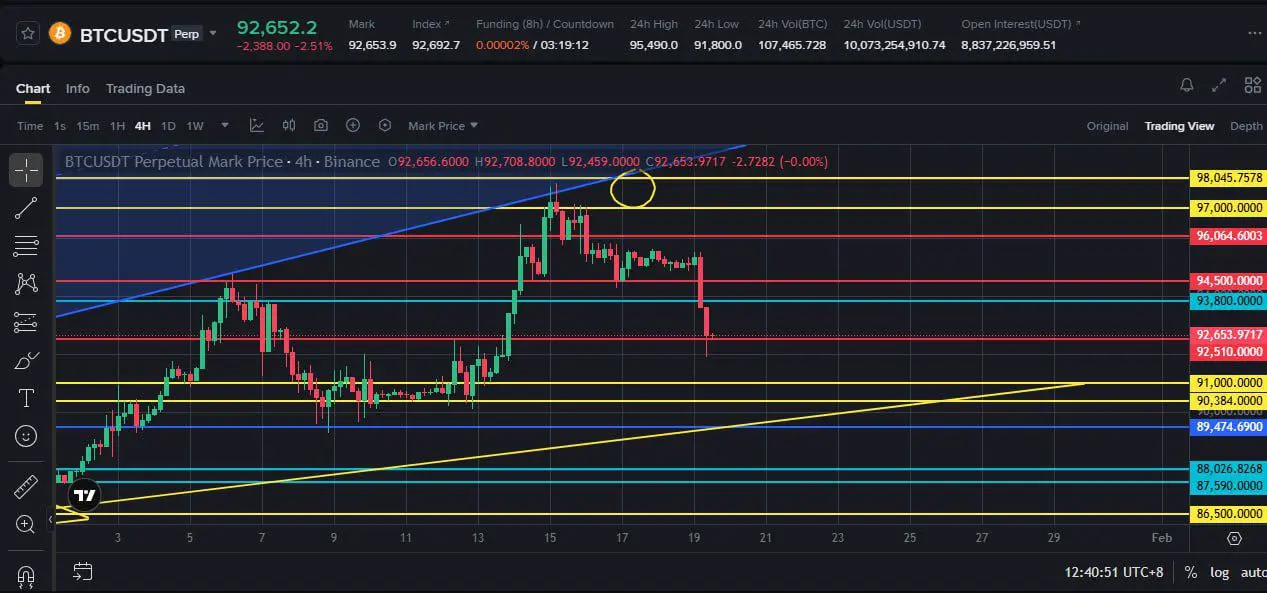Select the 15m interval
Screen dimensions: 1267x593
point(88,126)
